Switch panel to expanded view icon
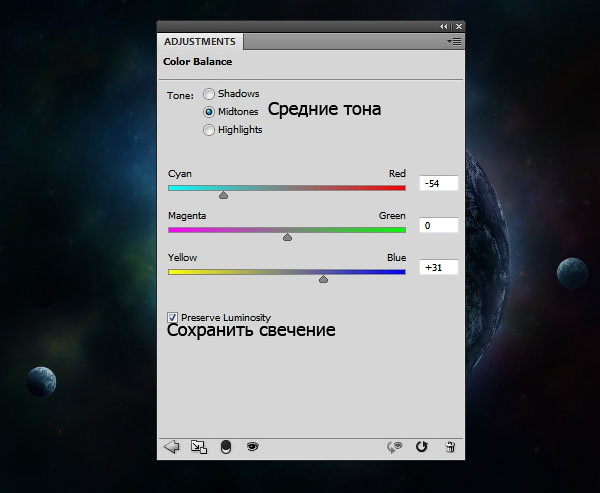600x493 pixels. tap(199, 447)
